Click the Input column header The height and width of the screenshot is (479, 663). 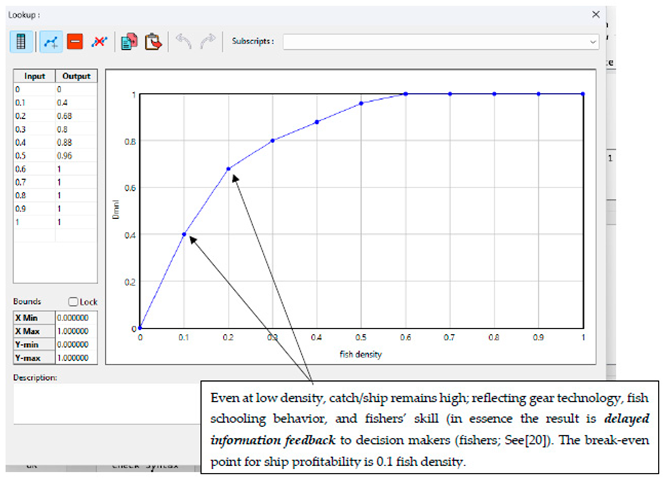[34, 76]
